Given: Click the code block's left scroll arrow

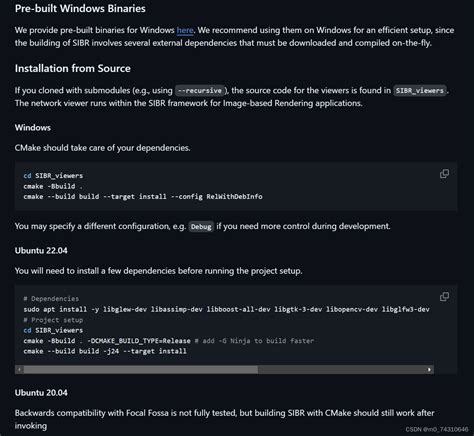Looking at the screenshot, I should [20, 369].
